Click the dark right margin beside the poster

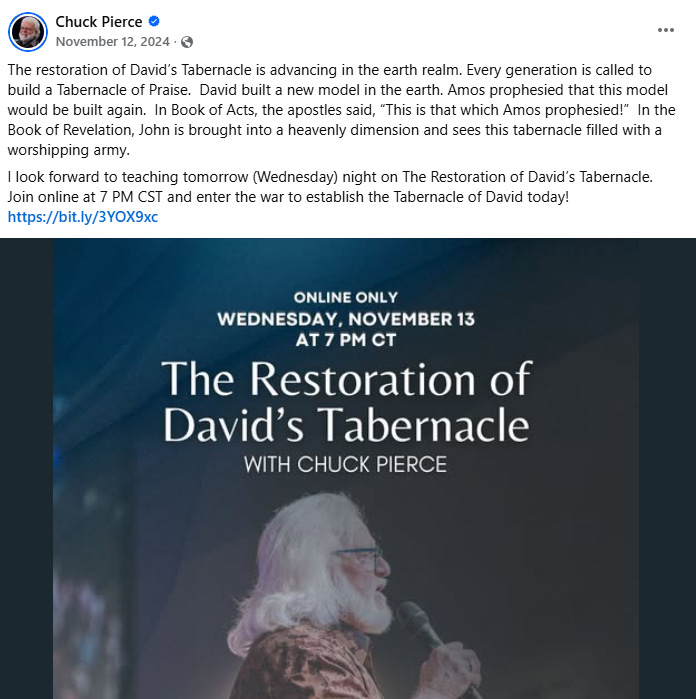point(667,468)
